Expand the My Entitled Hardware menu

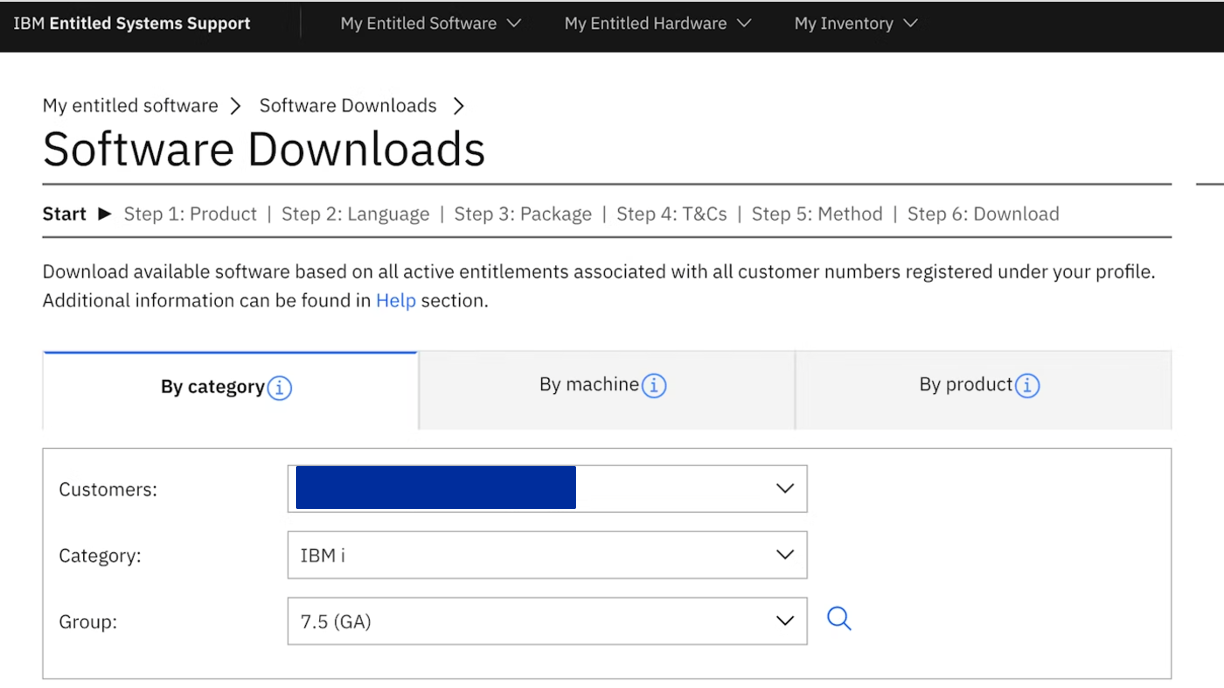tap(657, 23)
